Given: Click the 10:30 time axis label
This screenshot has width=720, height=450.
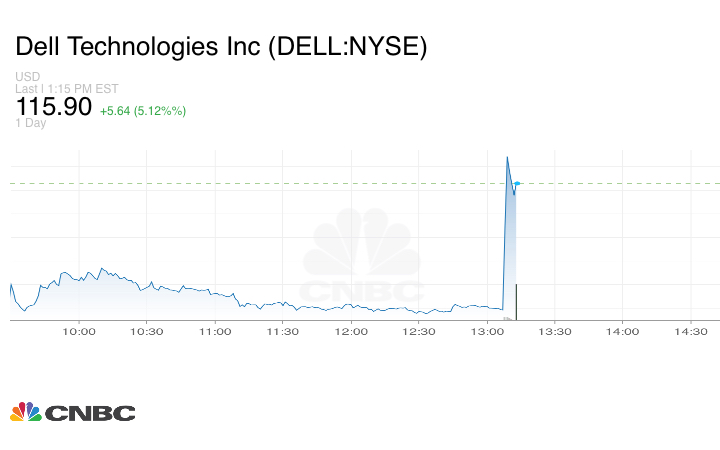Looking at the screenshot, I should (x=147, y=331).
